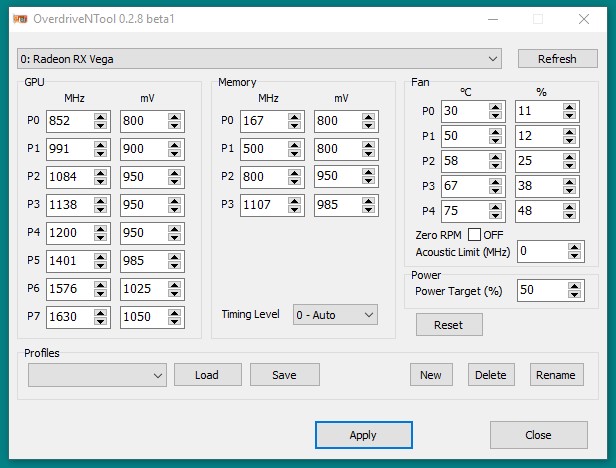Increase GPU P0 MHz with up arrow
Screen dimensions: 616x468
(x=100, y=117)
